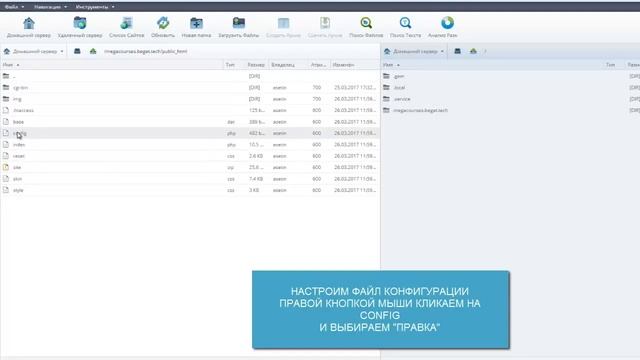This screenshot has height=360, width=640.
Task: Click the zip type cell in site row
Action: coord(231,167)
